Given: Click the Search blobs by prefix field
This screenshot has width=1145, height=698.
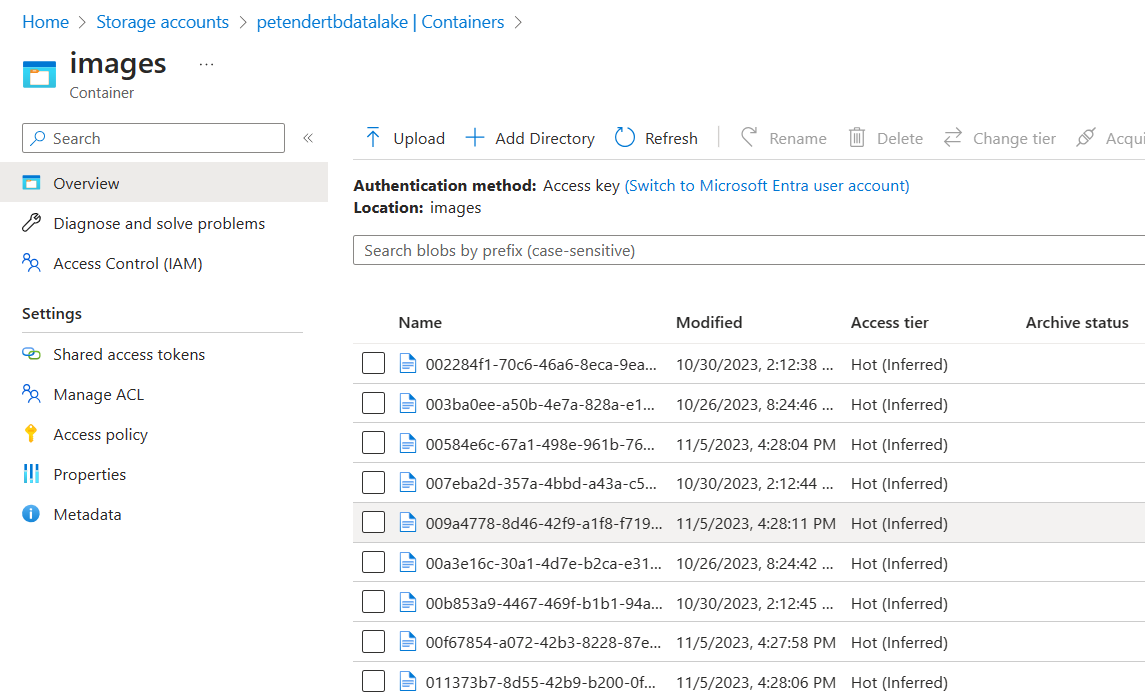Looking at the screenshot, I should point(749,250).
